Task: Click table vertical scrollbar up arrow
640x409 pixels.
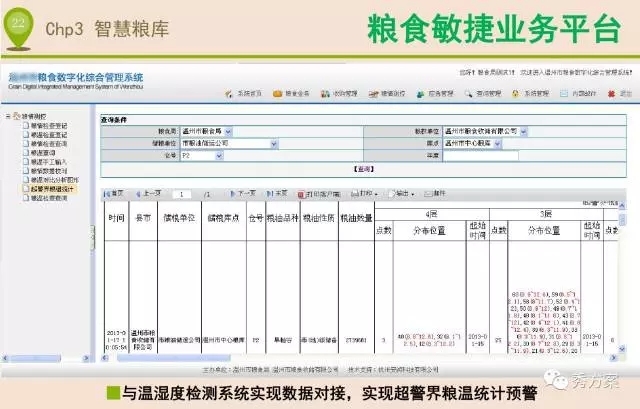Action: coord(622,206)
